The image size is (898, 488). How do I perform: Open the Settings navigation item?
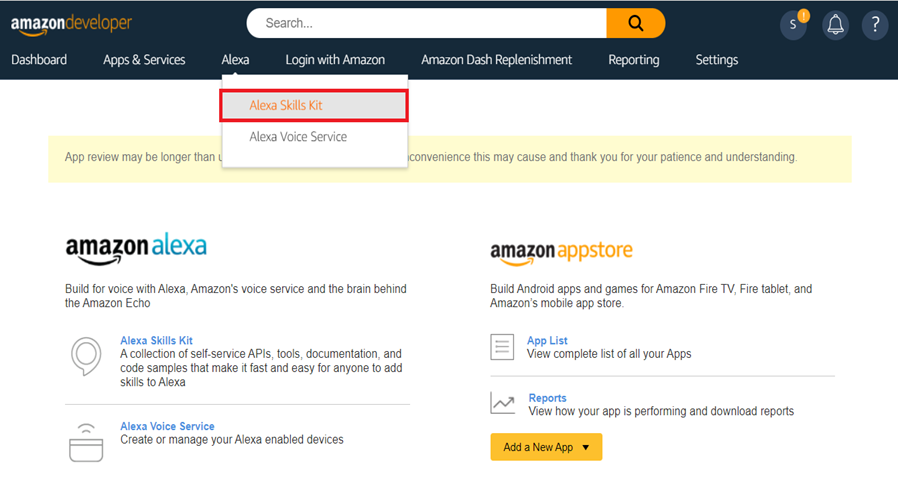coord(716,60)
